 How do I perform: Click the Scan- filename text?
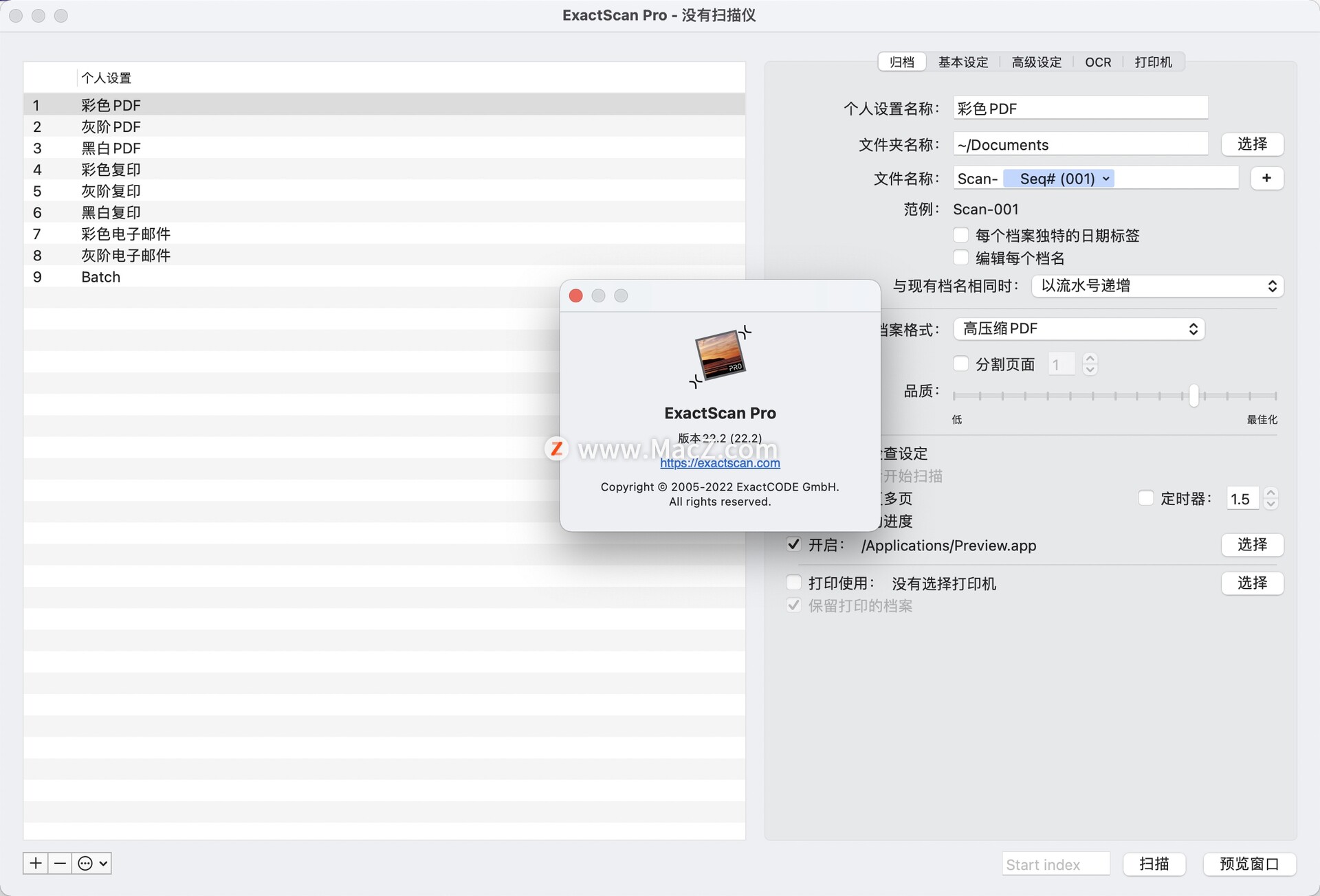[978, 179]
